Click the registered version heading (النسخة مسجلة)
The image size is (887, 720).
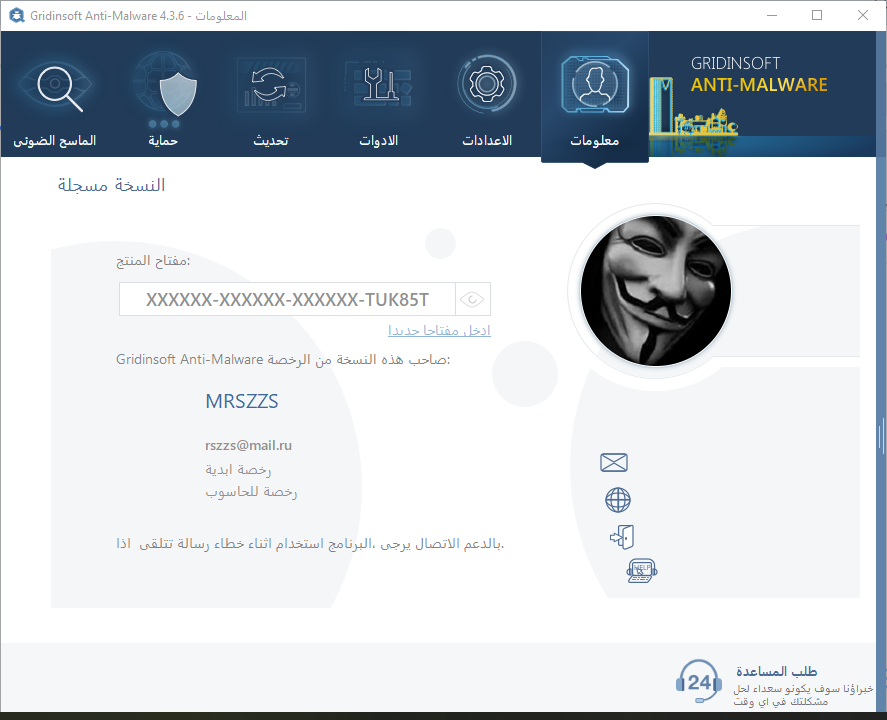point(111,186)
